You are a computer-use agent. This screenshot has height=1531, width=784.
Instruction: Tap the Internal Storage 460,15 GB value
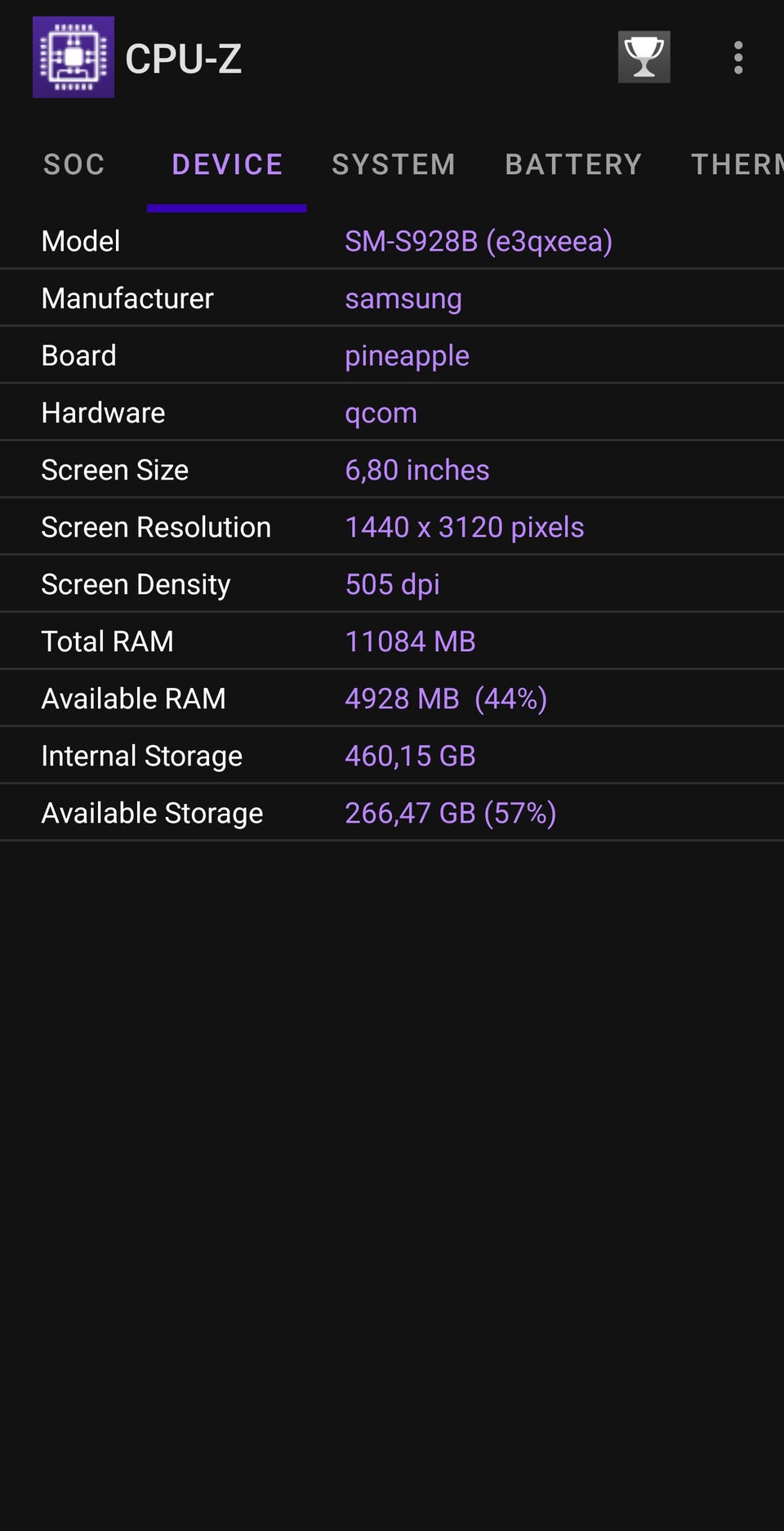(410, 756)
